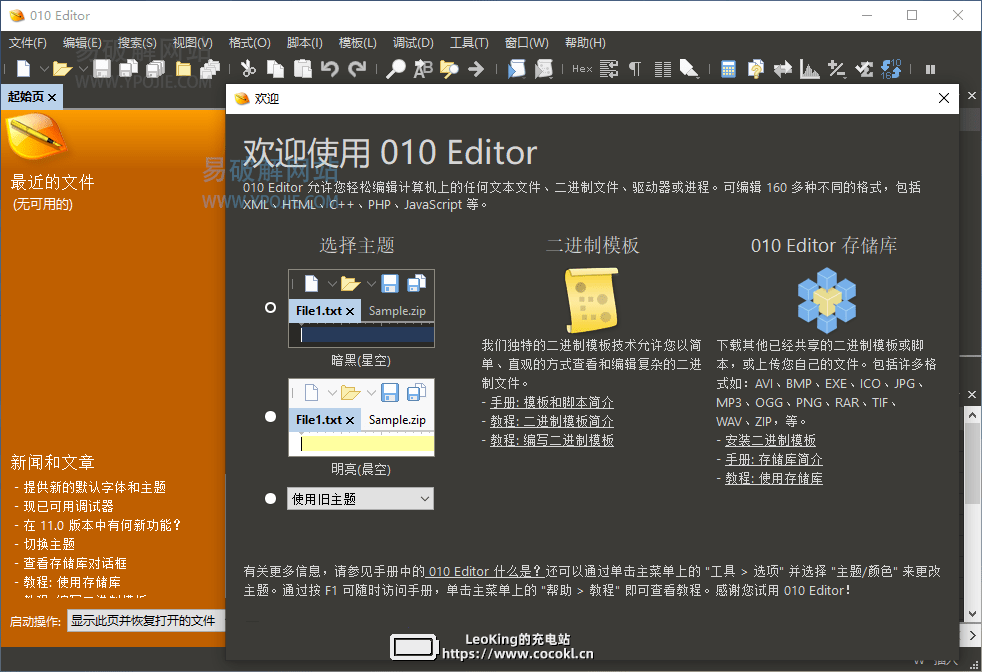Select the 使用旧主题 radio button
This screenshot has height=672, width=982.
(270, 499)
